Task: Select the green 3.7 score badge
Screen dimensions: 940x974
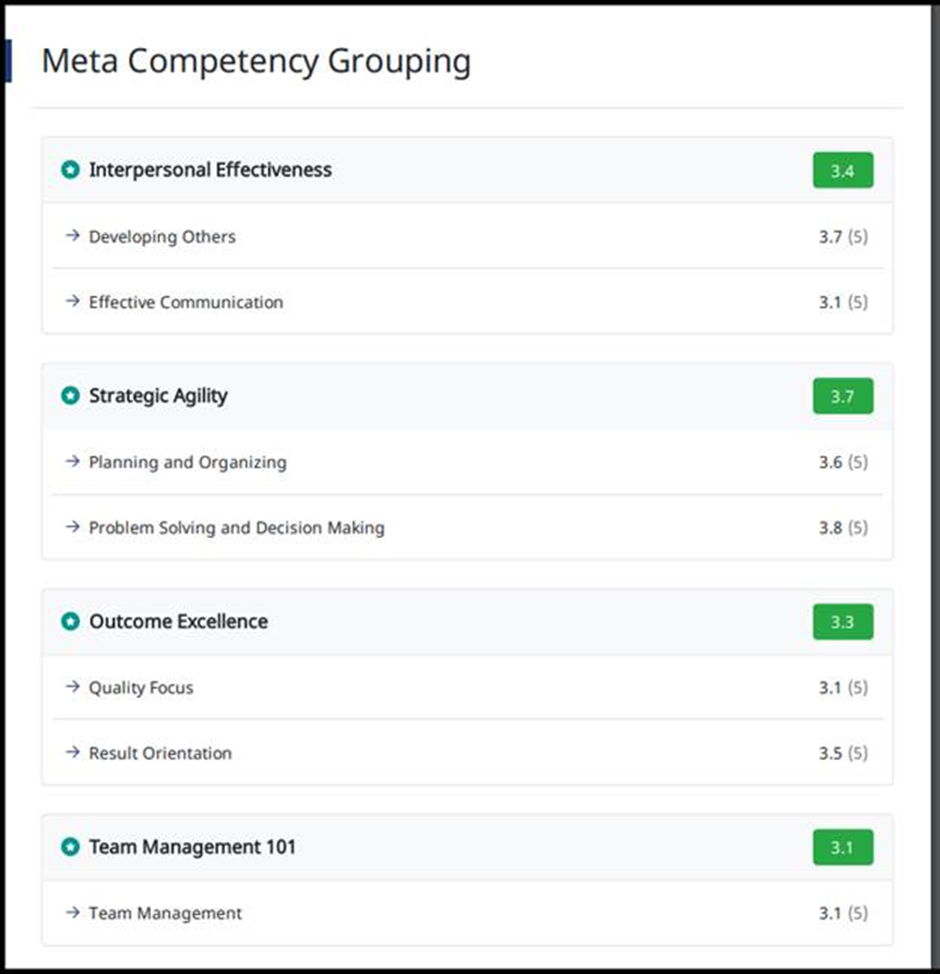Action: click(x=843, y=396)
